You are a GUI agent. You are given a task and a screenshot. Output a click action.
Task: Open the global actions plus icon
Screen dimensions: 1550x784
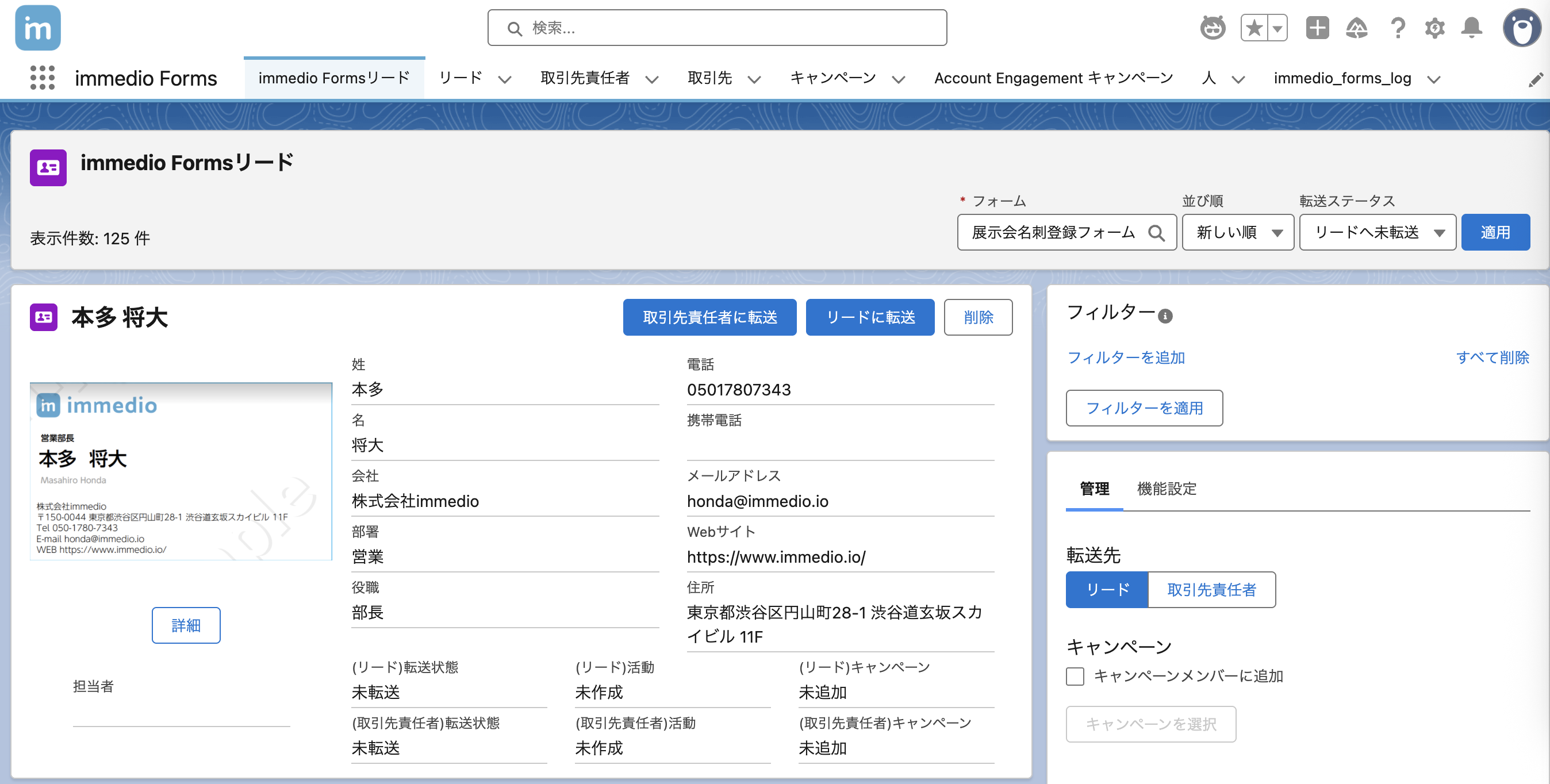click(1317, 28)
